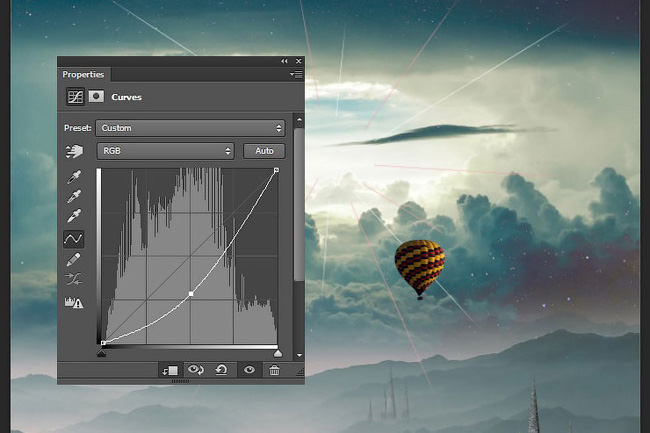Screen dimensions: 650x433
Task: Click the histogram accuracy warning icon
Action: point(74,302)
